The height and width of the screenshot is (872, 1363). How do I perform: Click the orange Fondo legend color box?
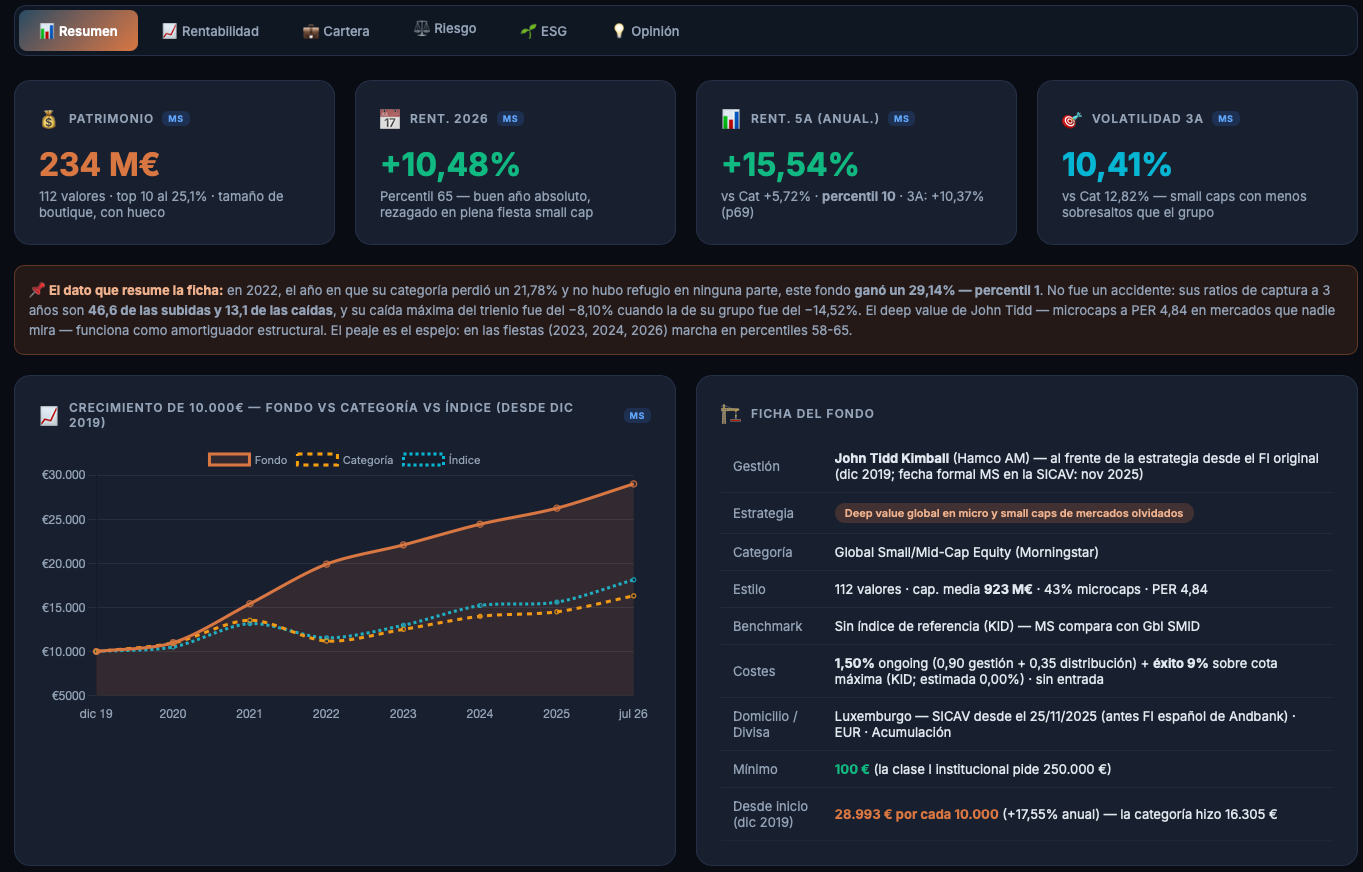click(229, 460)
